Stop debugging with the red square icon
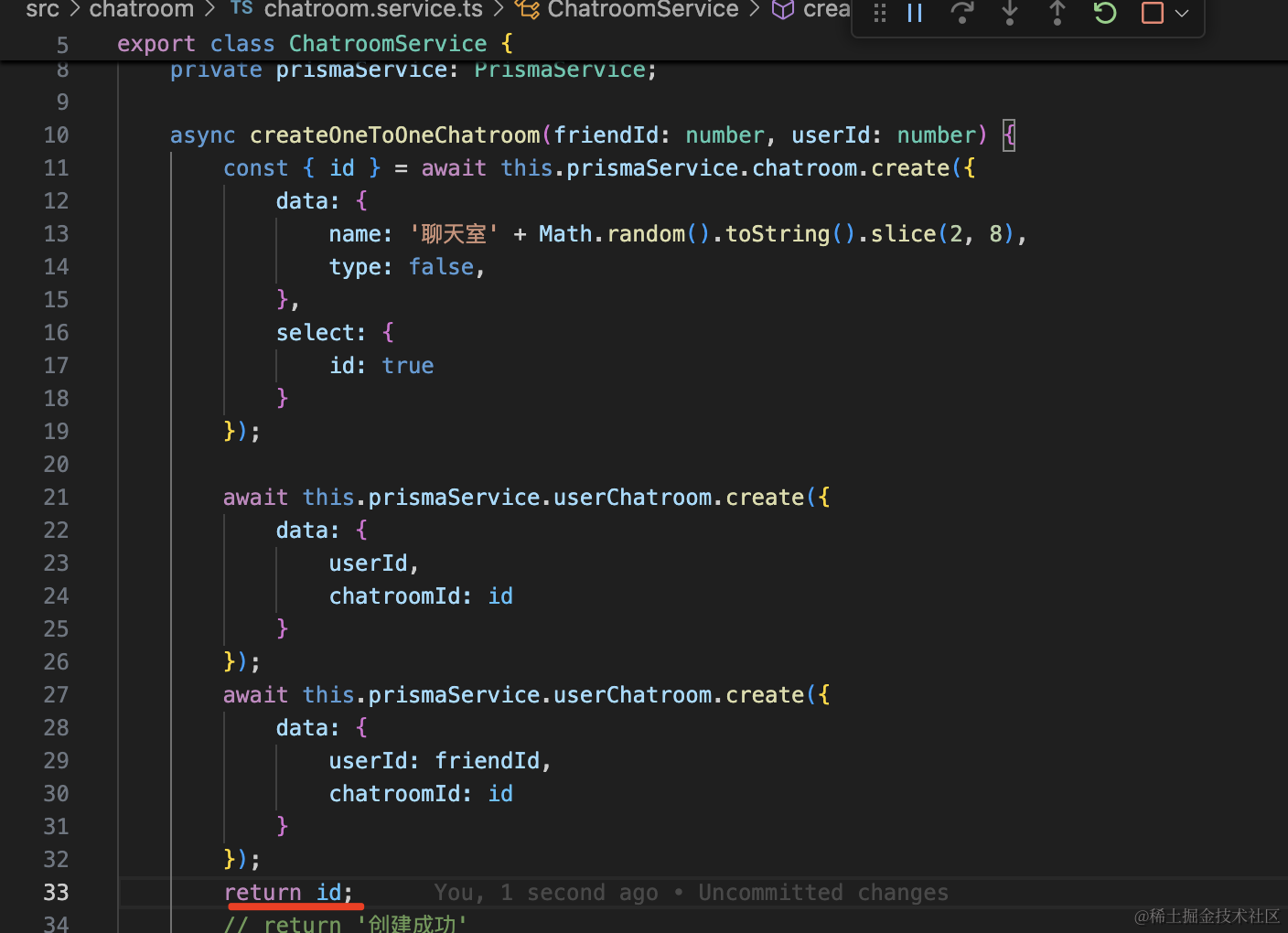 point(1153,13)
